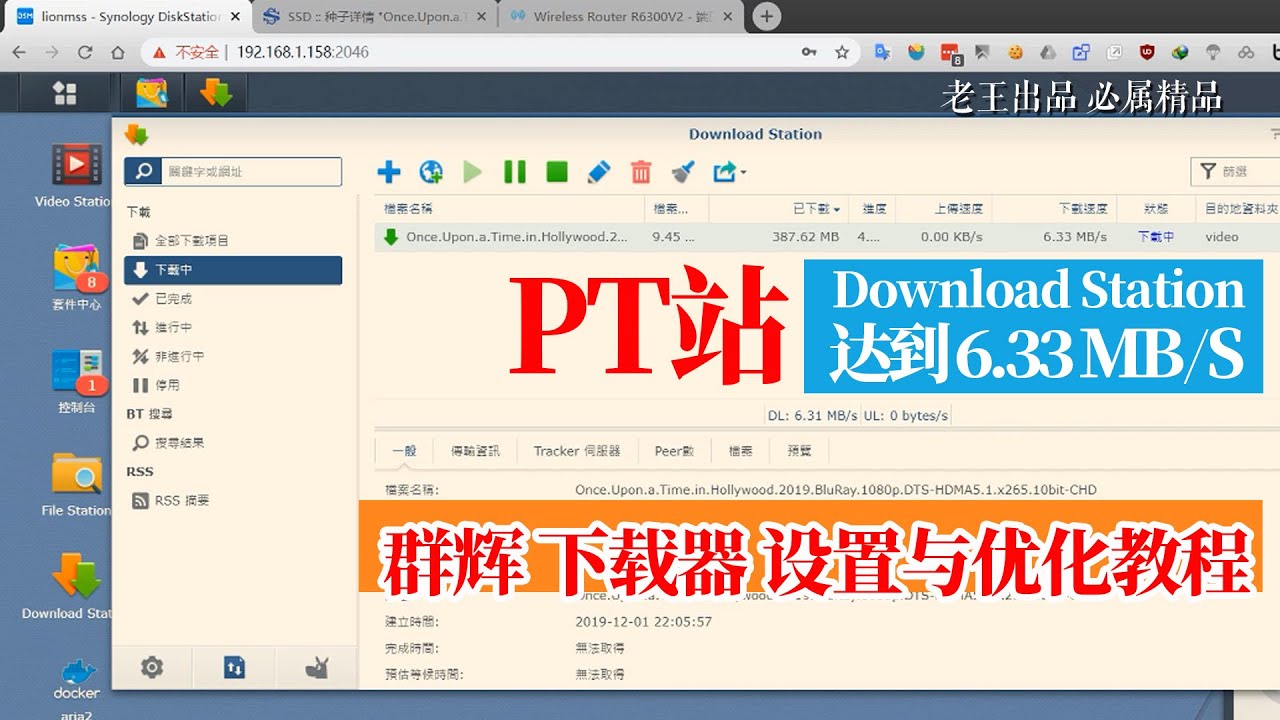The image size is (1280, 720).
Task: Sort by 狀態 column header
Action: [x=1156, y=209]
